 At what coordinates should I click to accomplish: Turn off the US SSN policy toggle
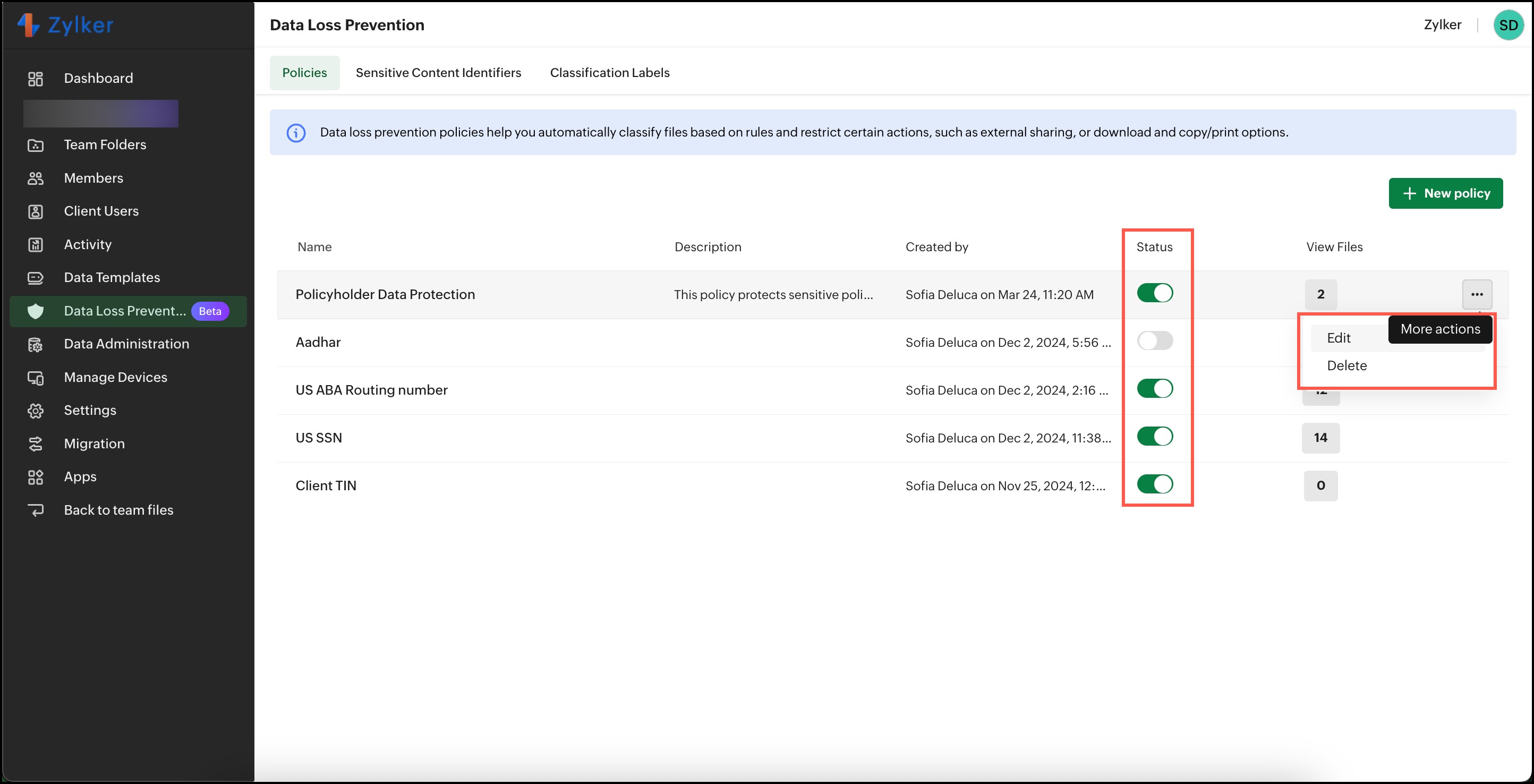pos(1154,437)
